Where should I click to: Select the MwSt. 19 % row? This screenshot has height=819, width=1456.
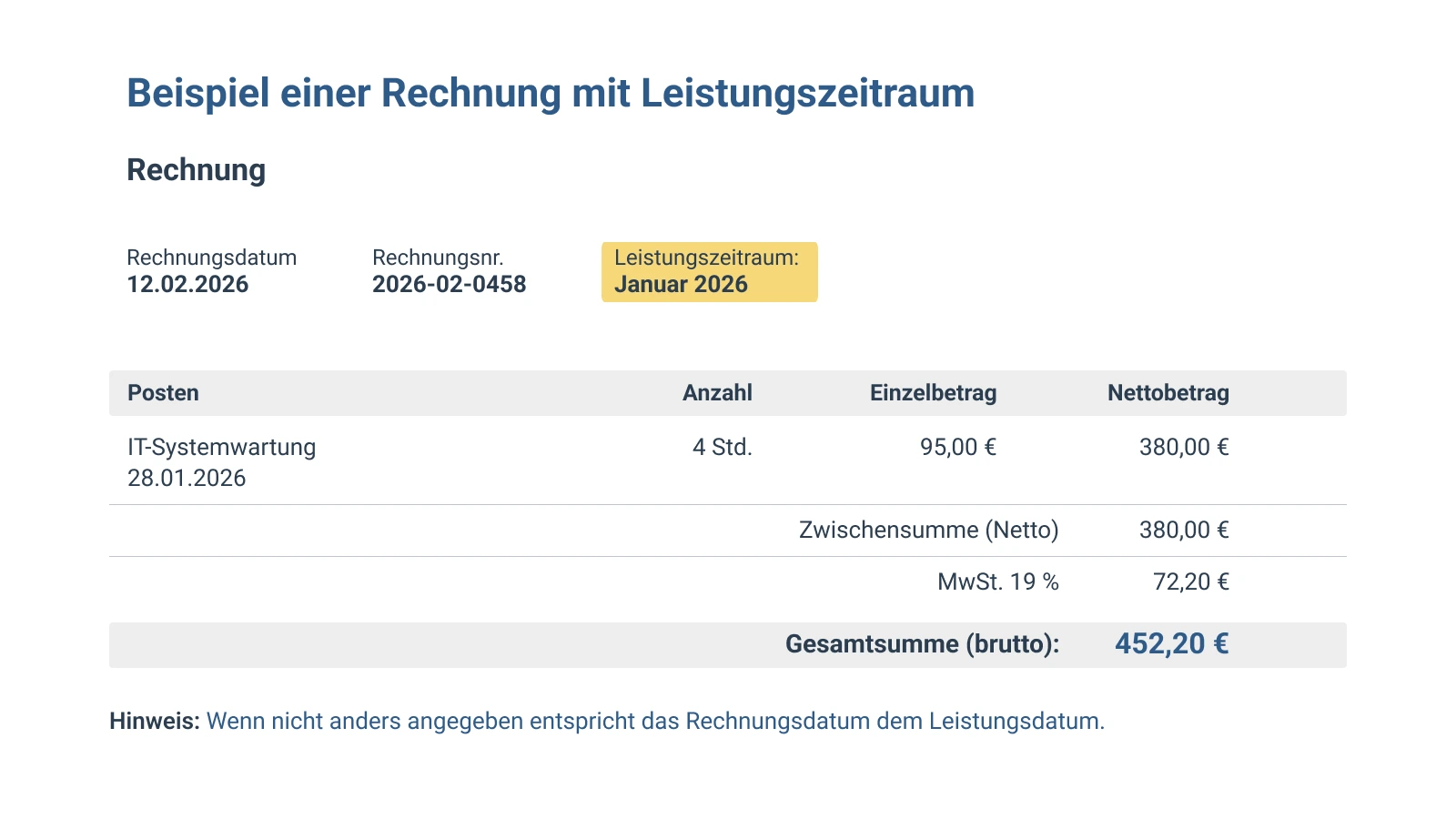(998, 581)
